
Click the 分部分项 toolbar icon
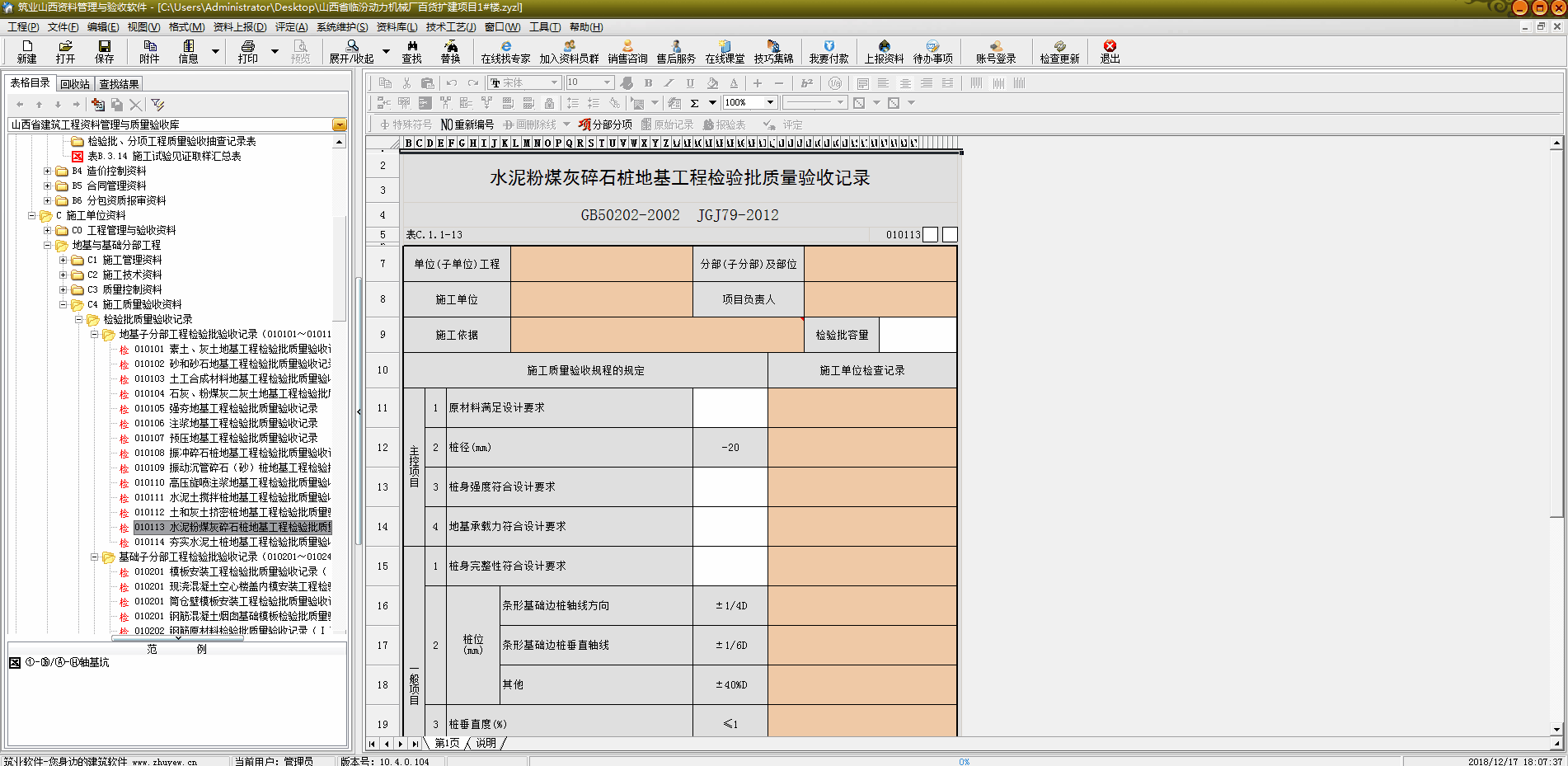[x=605, y=125]
